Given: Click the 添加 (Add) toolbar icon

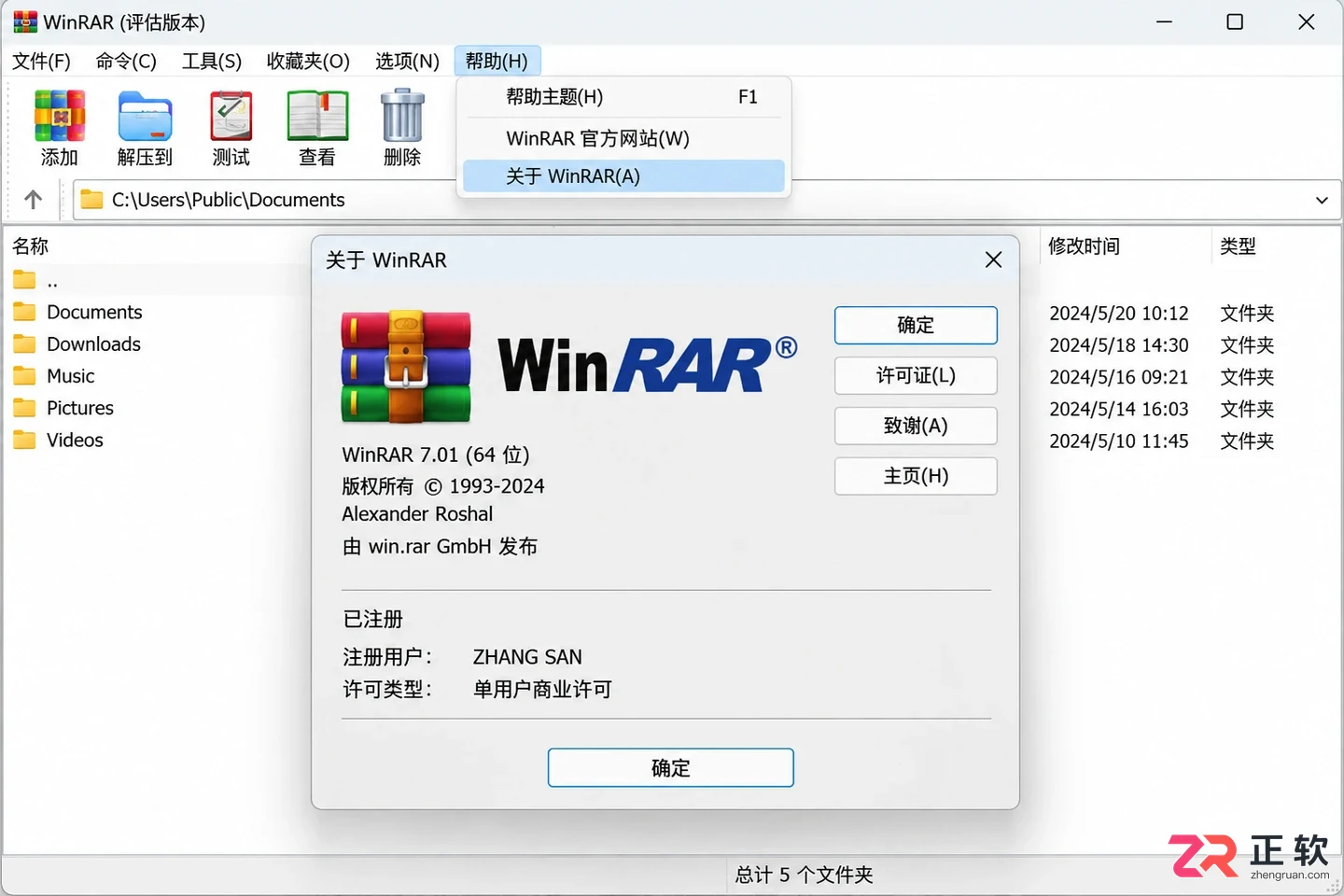Looking at the screenshot, I should point(60,116).
